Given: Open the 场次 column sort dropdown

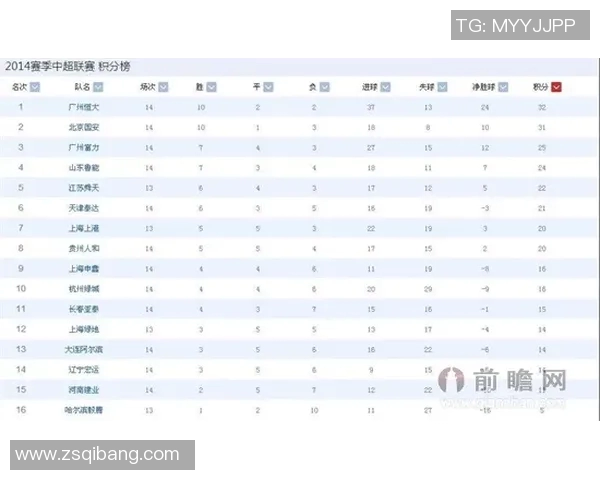Looking at the screenshot, I should point(163,87).
